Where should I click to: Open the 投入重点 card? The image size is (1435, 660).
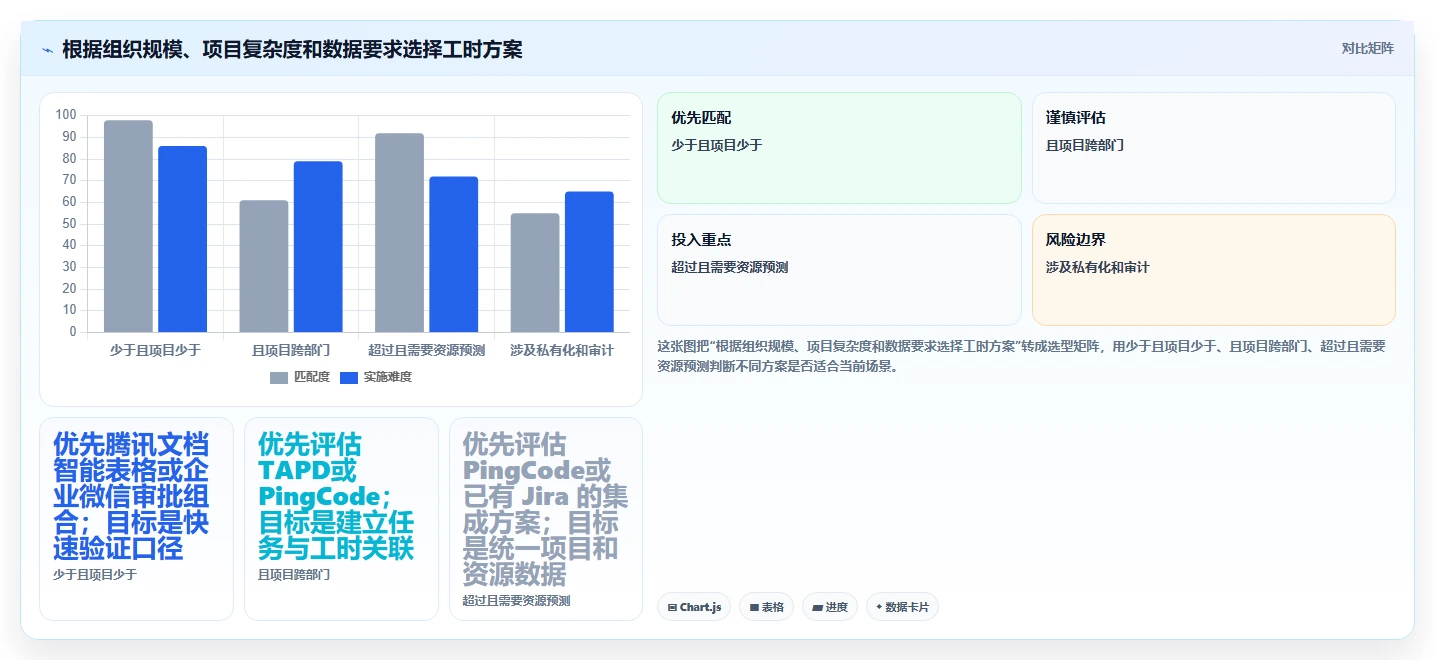click(839, 270)
